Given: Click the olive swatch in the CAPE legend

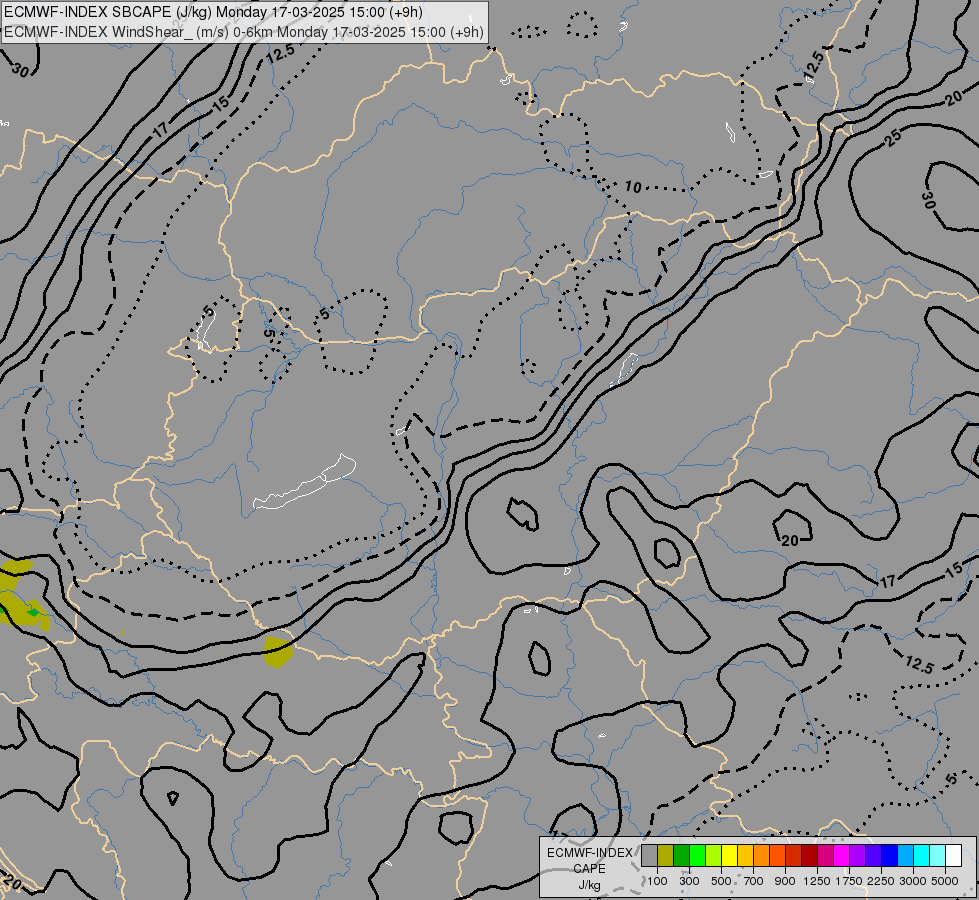Looking at the screenshot, I should (x=666, y=856).
